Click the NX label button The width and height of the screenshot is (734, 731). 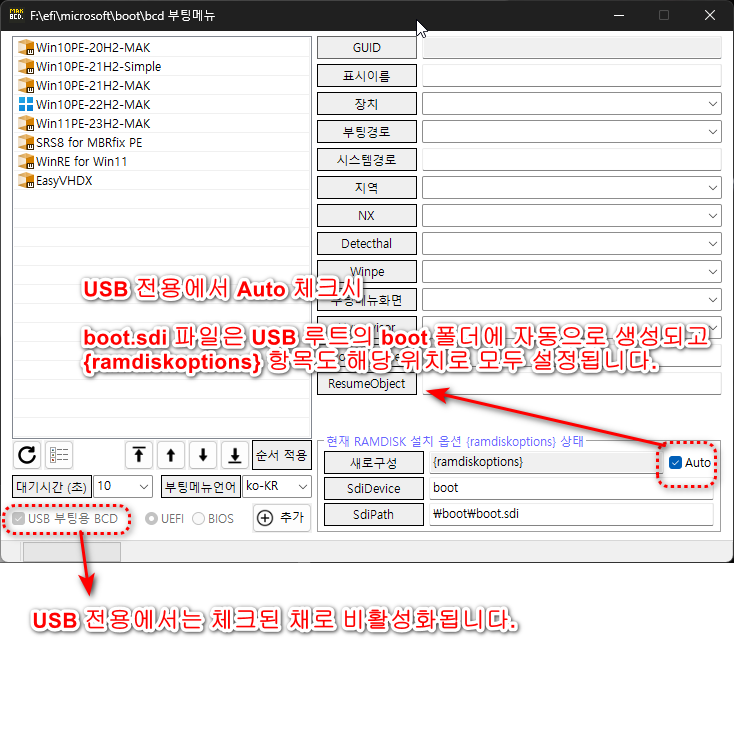click(367, 216)
